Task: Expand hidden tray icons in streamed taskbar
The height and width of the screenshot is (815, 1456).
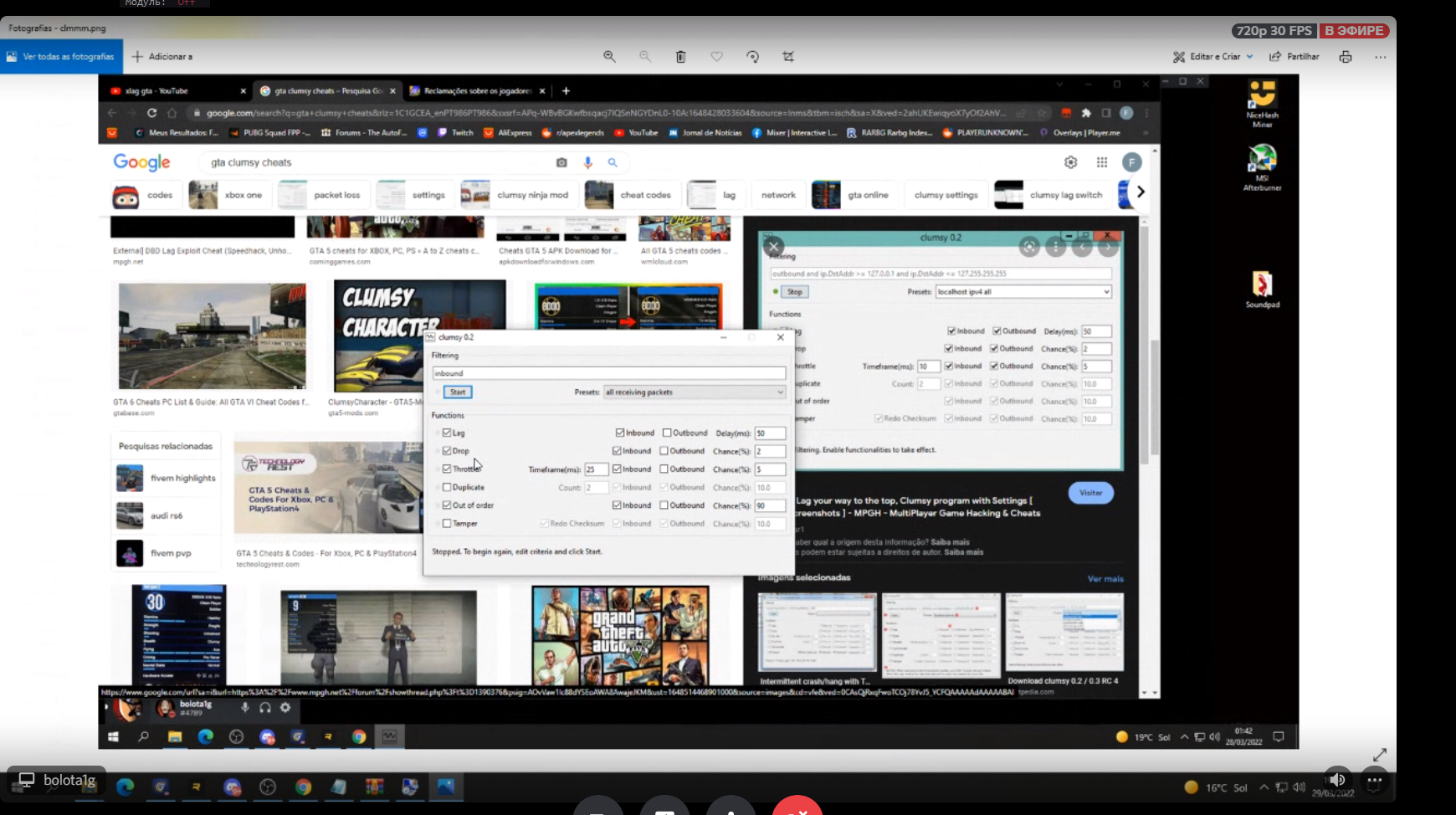Action: 1184,737
